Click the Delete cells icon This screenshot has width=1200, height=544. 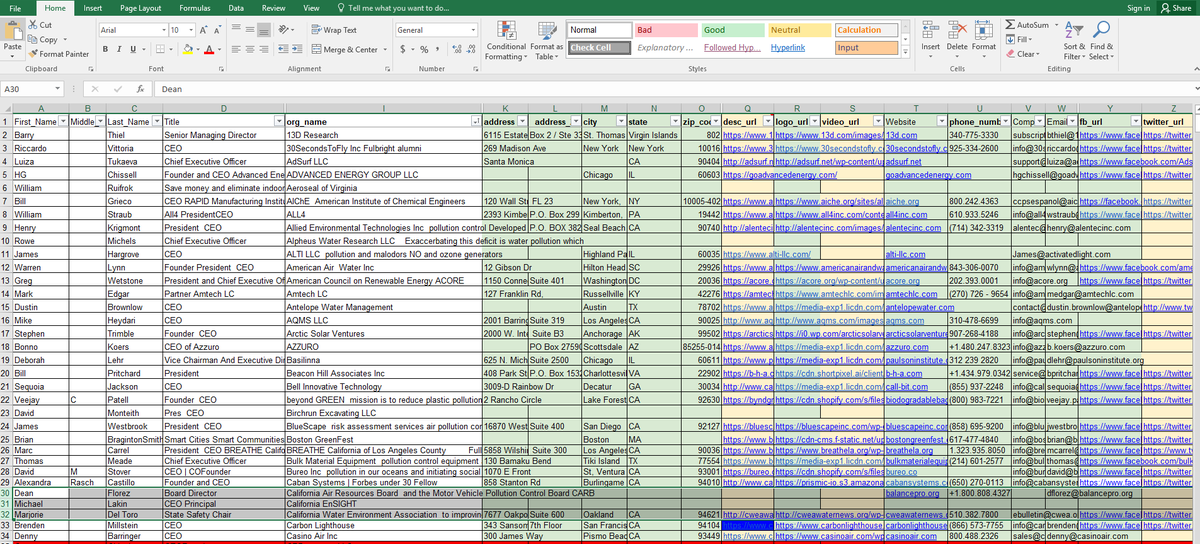click(x=956, y=28)
